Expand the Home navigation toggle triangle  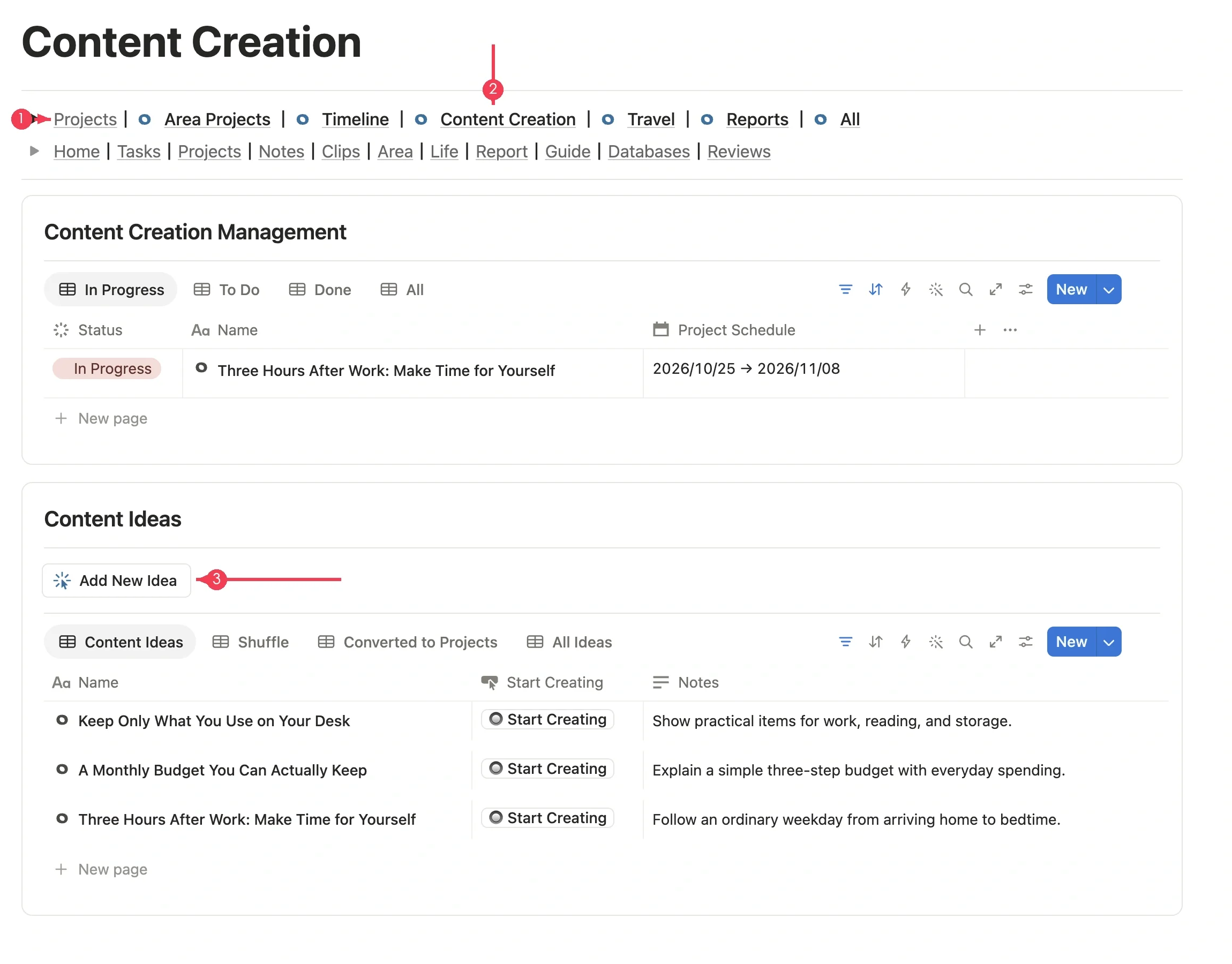pyautogui.click(x=34, y=151)
